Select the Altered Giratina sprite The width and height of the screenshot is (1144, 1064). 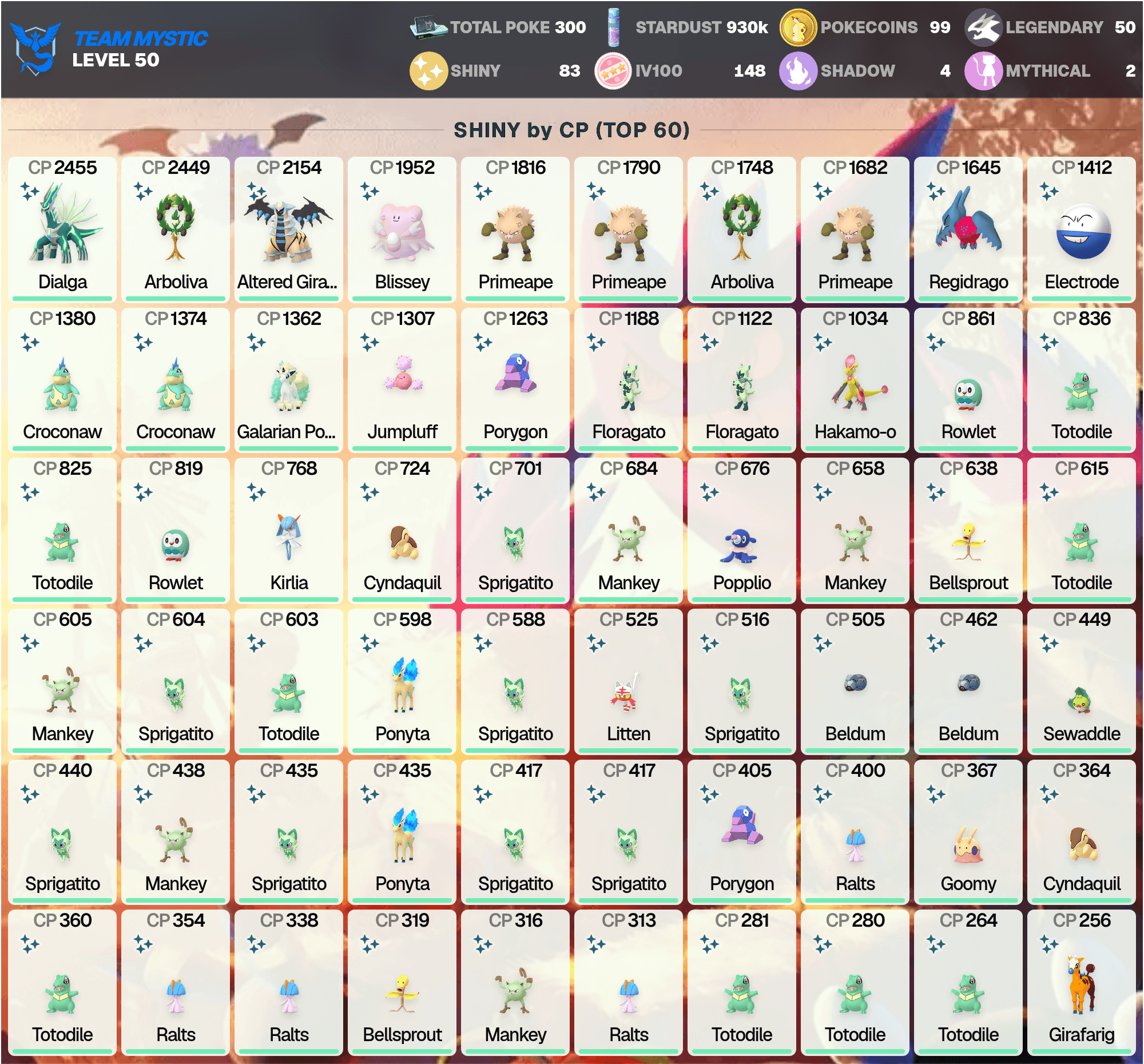point(289,230)
